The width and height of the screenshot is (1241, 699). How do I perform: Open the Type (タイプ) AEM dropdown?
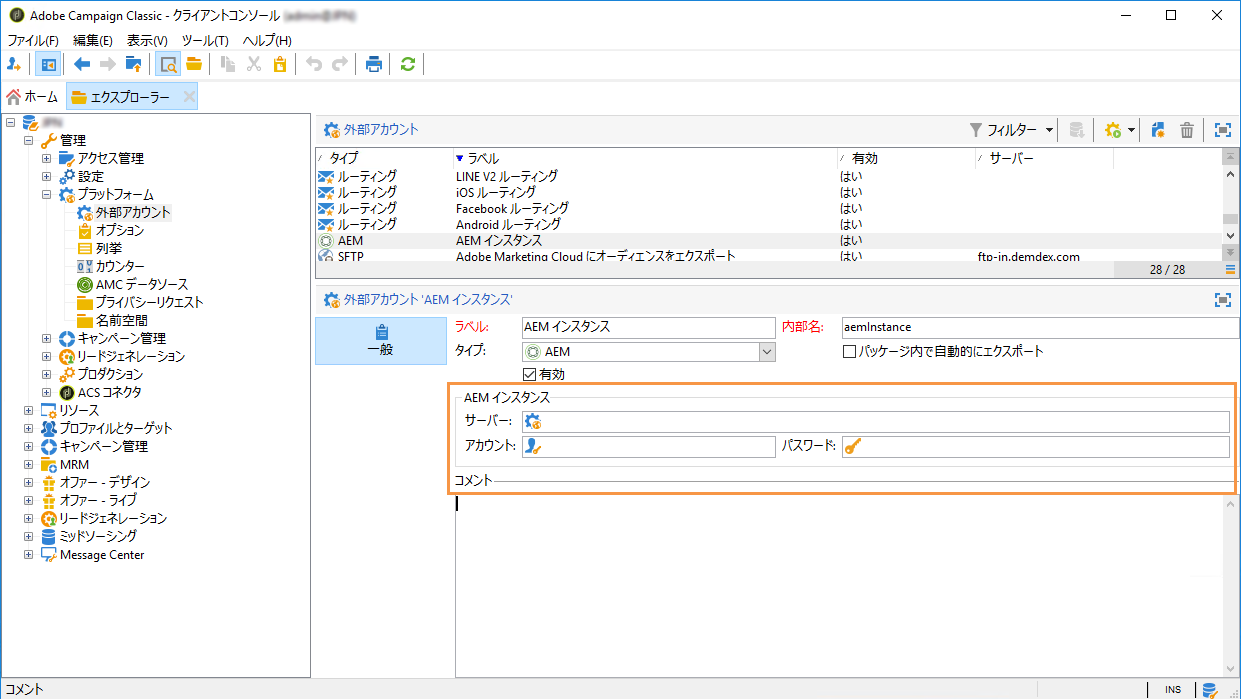tap(767, 352)
